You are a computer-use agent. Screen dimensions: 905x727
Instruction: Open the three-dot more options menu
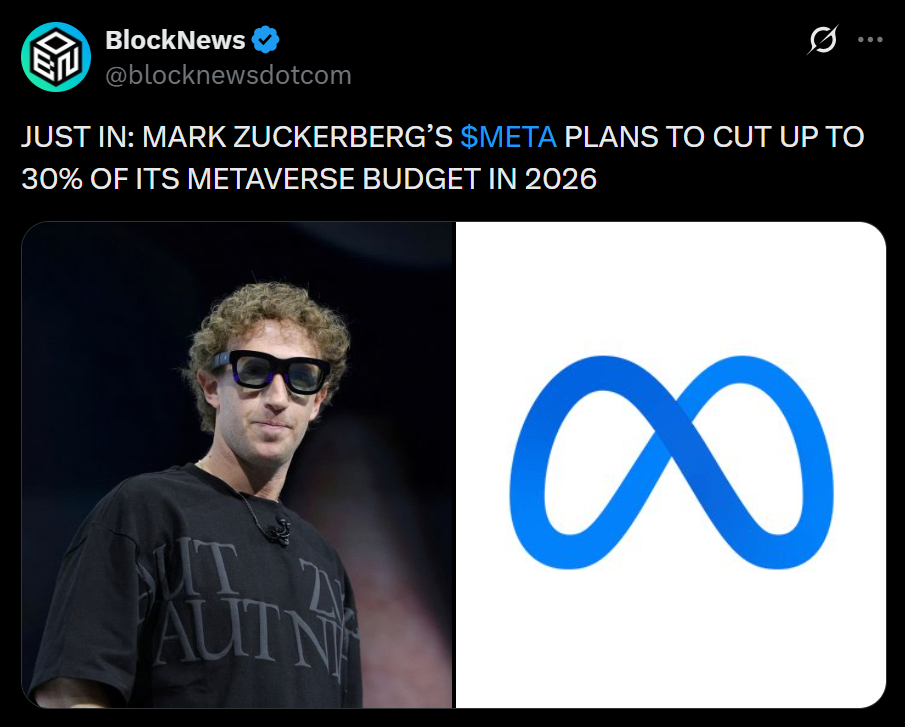click(870, 40)
